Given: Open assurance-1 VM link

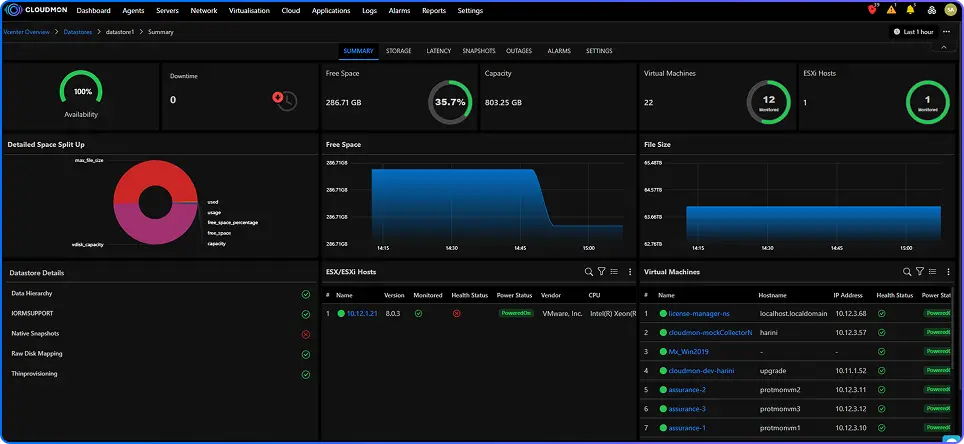Looking at the screenshot, I should click(687, 428).
